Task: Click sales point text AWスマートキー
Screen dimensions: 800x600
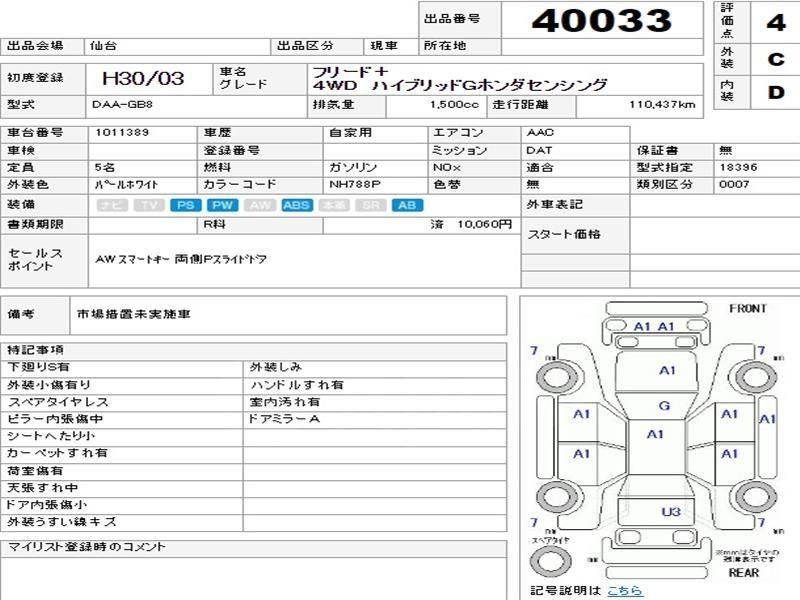Action: (133, 259)
